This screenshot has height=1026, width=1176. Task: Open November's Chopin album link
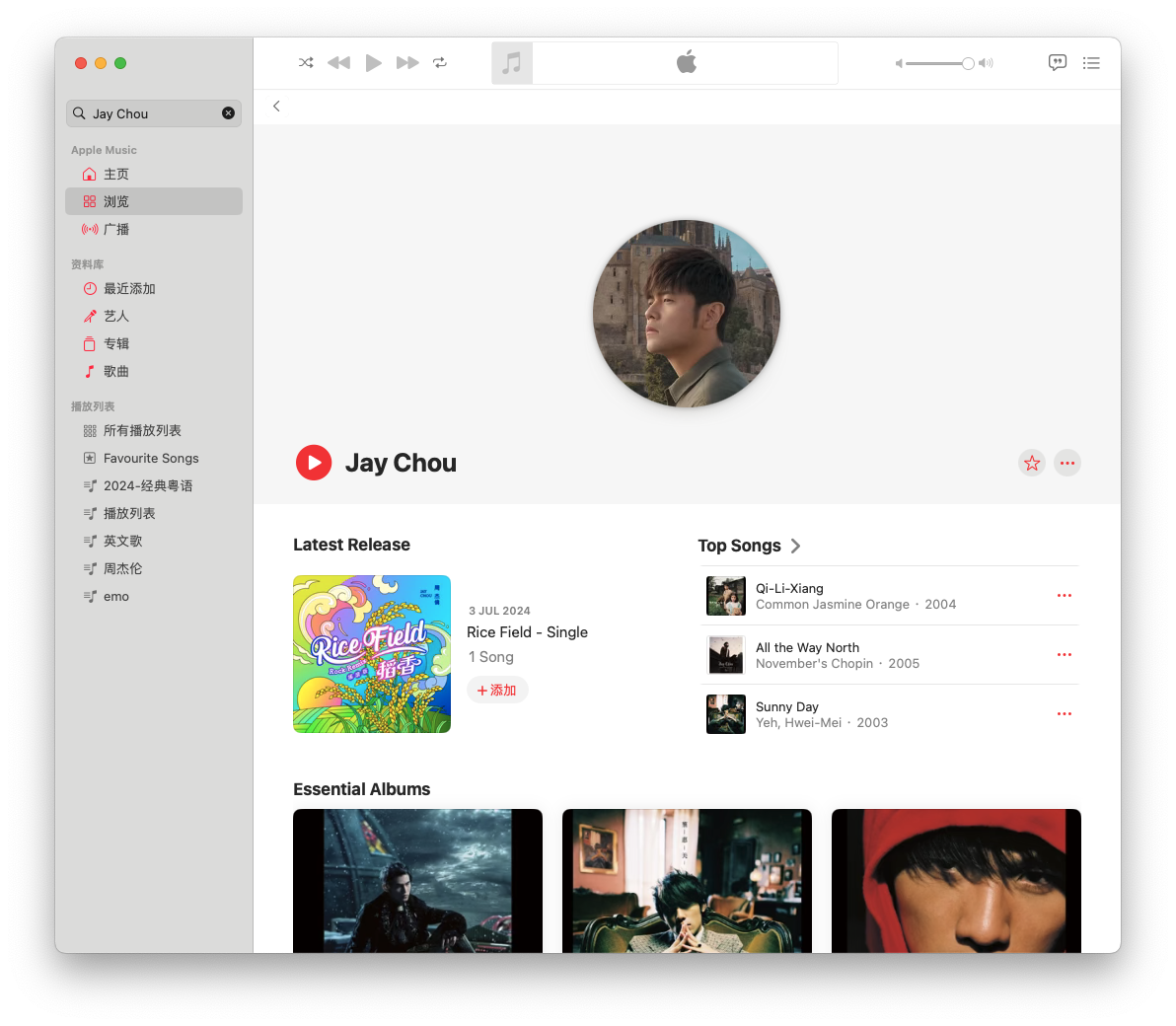[815, 664]
